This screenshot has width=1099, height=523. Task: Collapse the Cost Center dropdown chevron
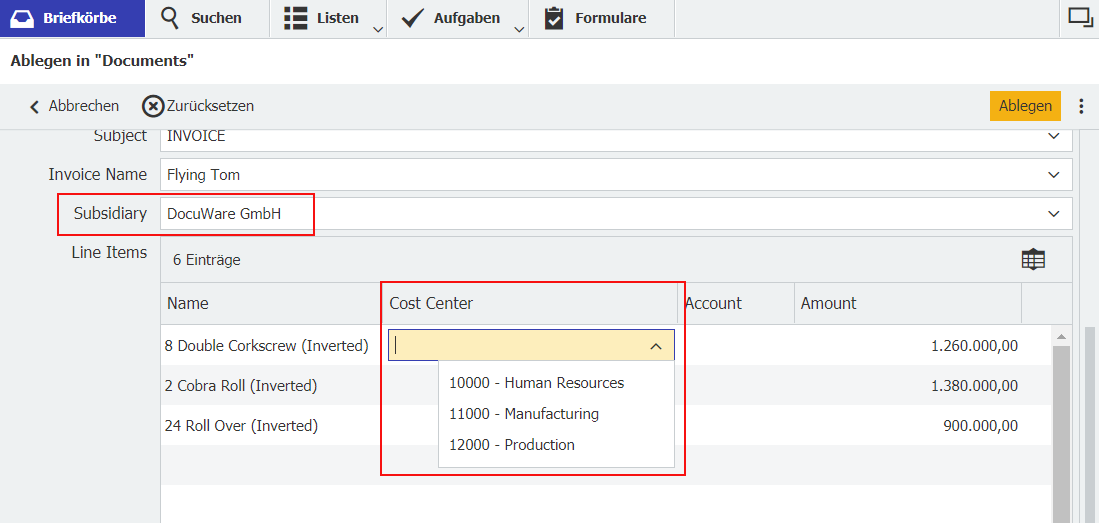pos(656,346)
